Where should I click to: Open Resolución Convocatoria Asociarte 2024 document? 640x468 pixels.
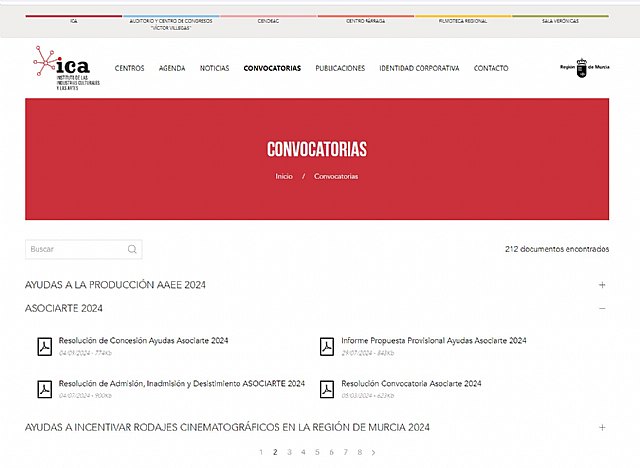coord(411,384)
